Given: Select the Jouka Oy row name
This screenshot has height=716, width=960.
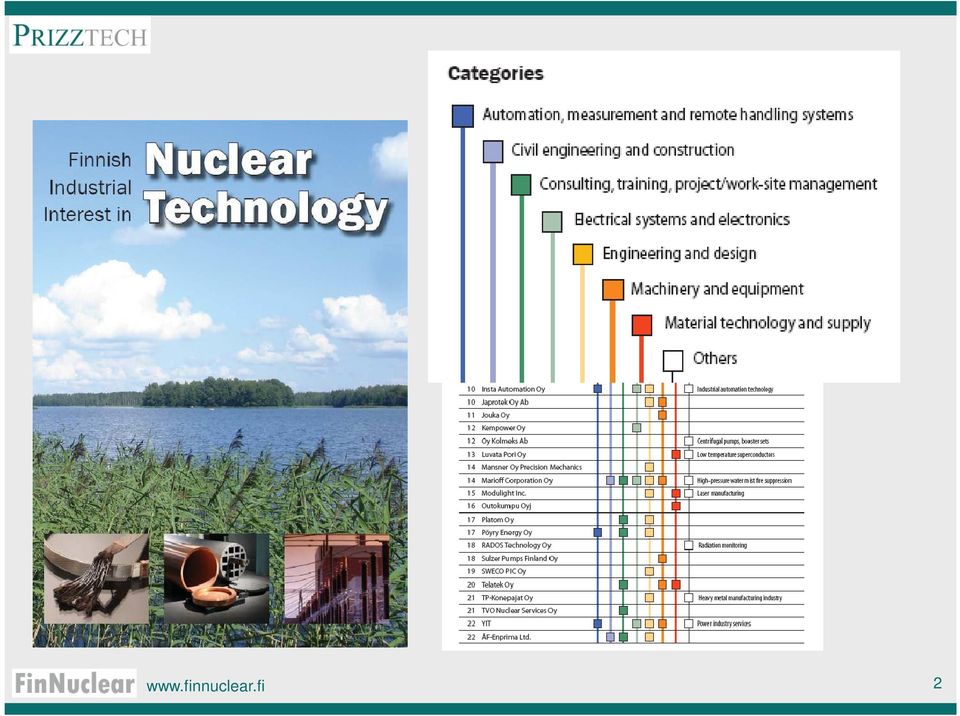Looking at the screenshot, I should [495, 415].
